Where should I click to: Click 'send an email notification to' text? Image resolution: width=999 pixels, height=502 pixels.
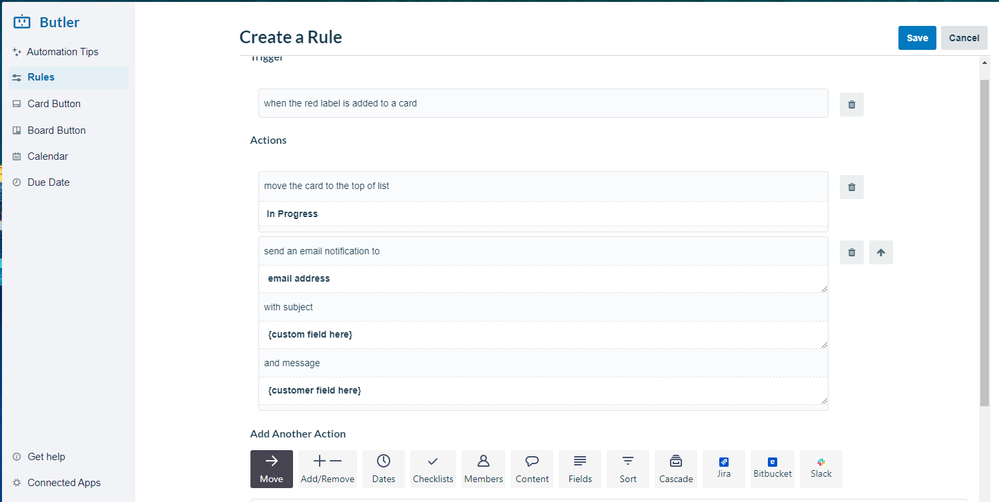click(322, 251)
